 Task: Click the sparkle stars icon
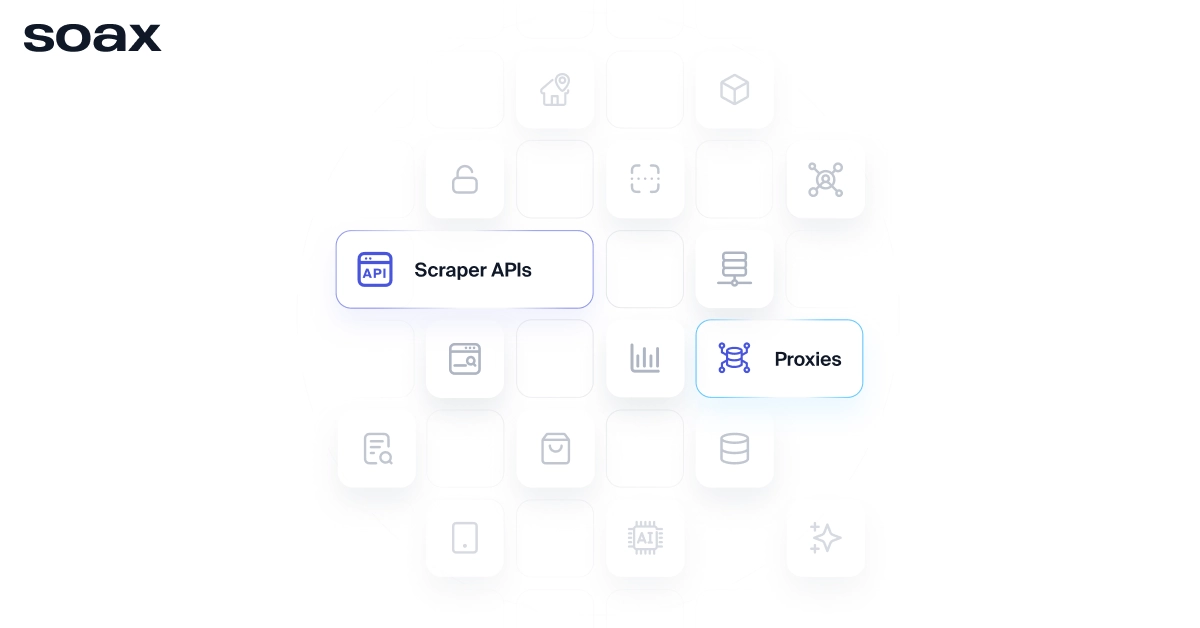tap(825, 538)
